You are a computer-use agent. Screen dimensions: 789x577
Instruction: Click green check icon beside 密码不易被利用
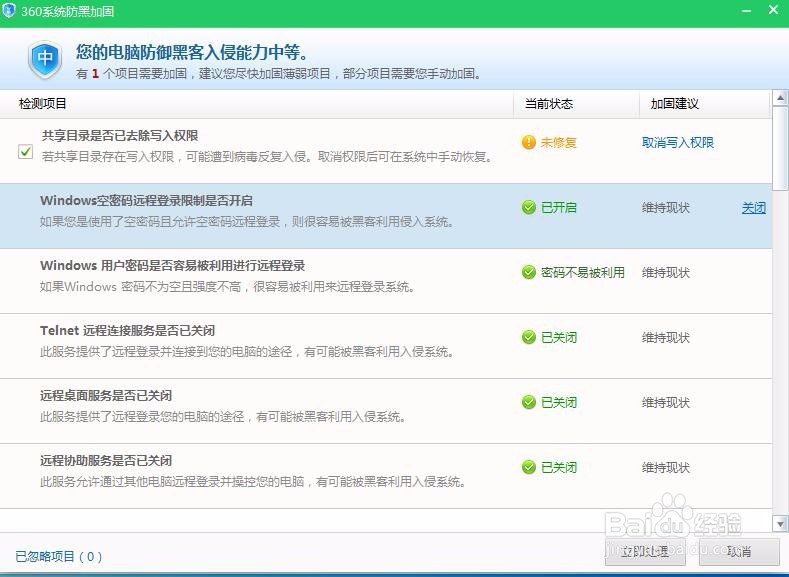coord(529,272)
